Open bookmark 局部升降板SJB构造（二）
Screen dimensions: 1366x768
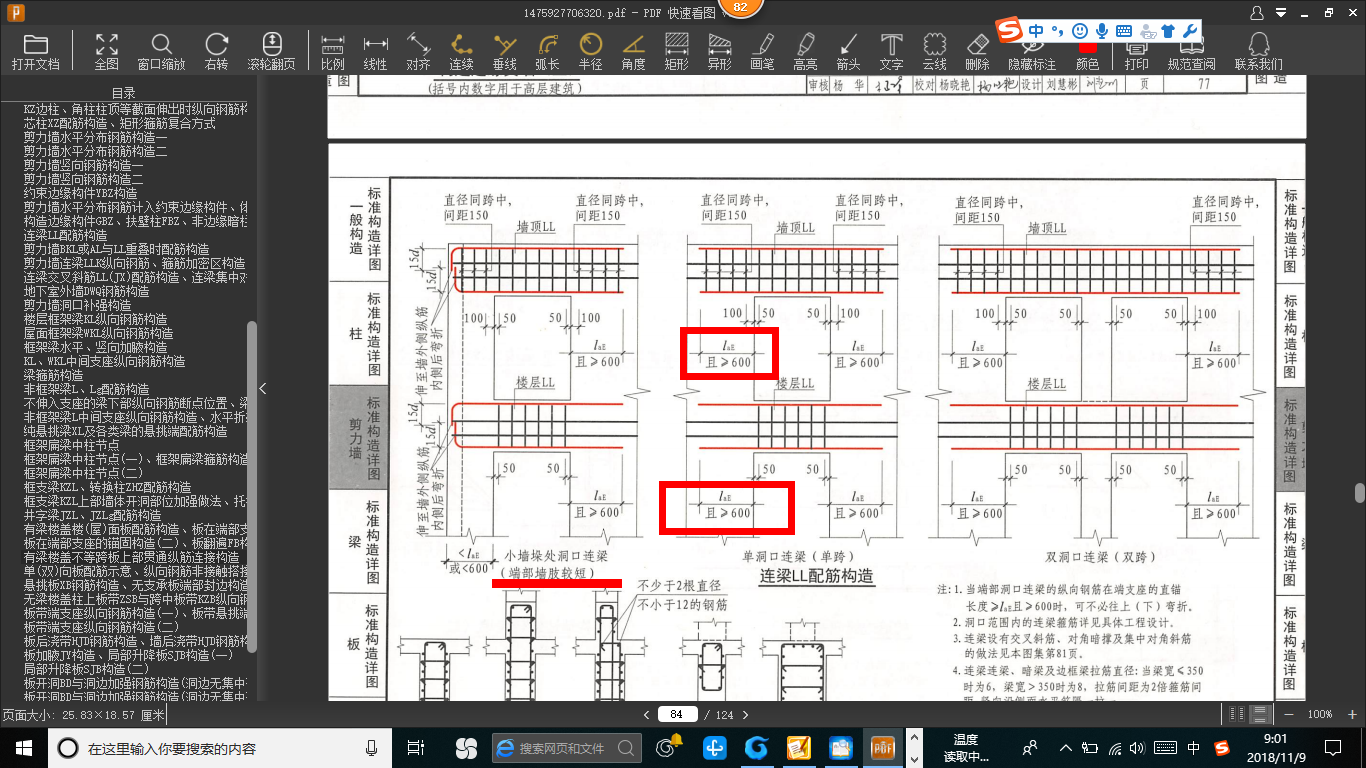point(86,668)
